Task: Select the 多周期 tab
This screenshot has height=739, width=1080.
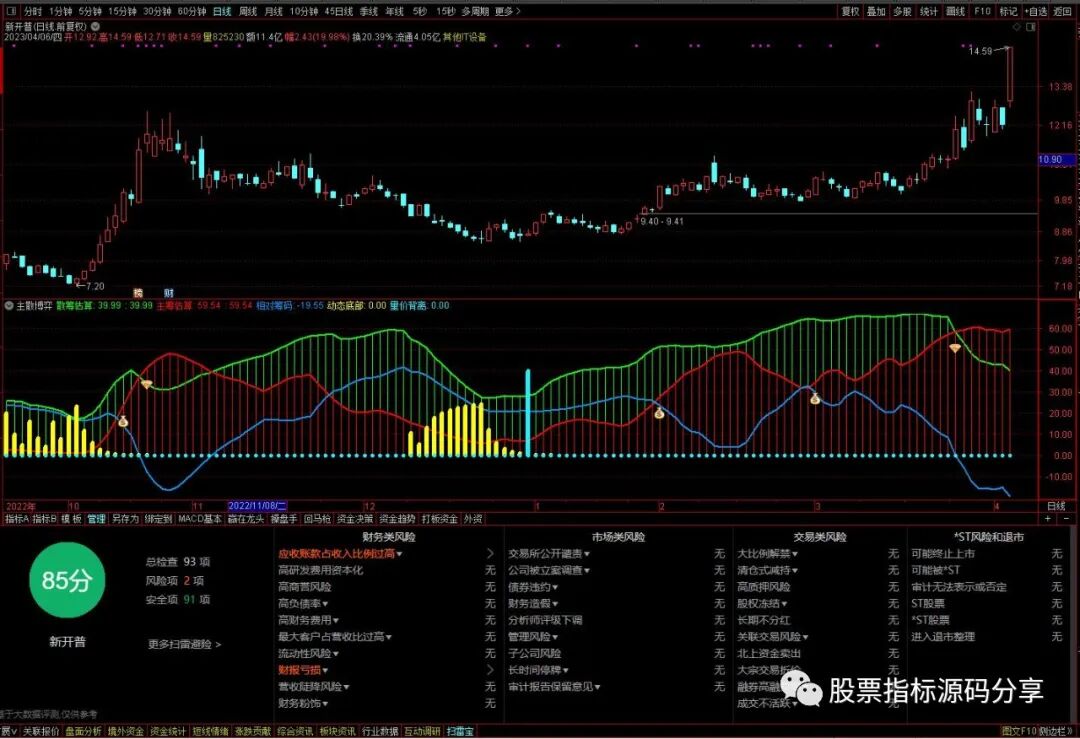Action: tap(475, 12)
